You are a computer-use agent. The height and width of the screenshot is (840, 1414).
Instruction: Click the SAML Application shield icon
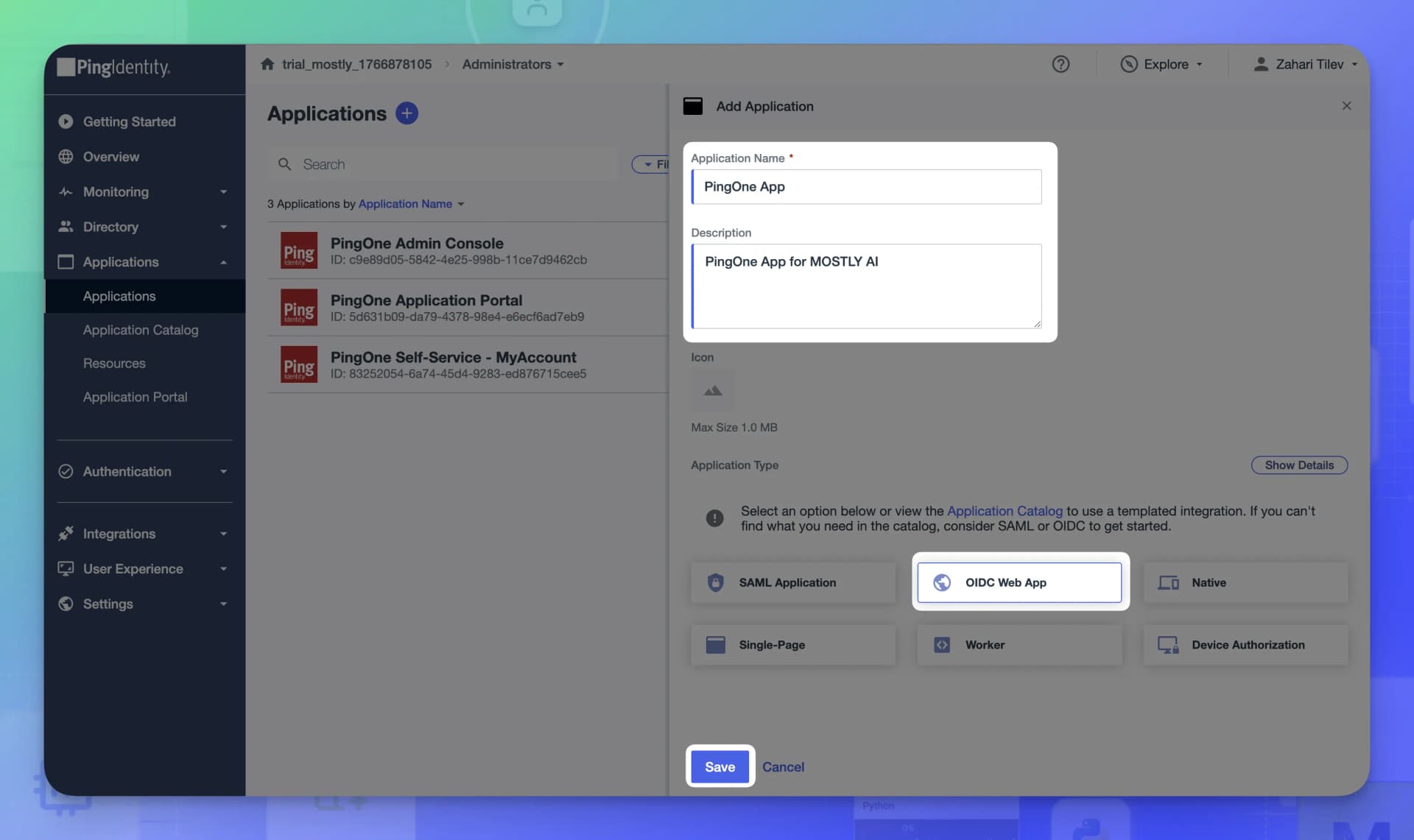715,582
